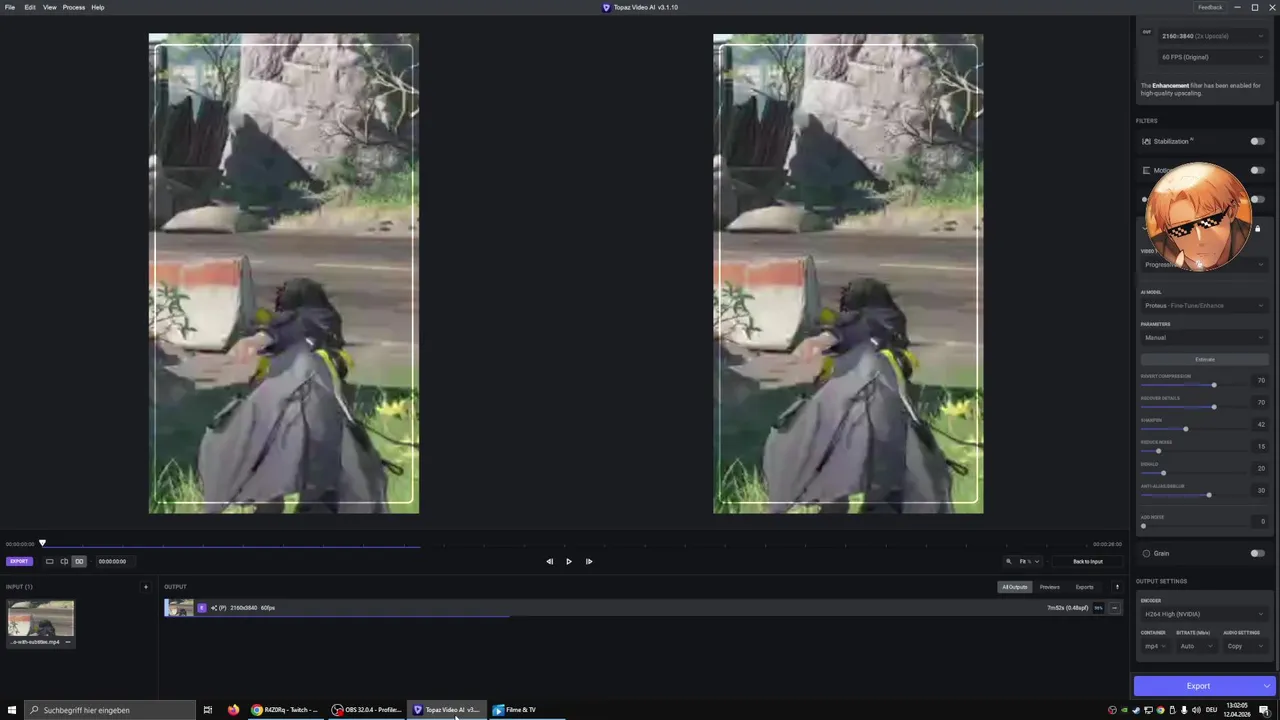Click the Feedback button

[x=1210, y=7]
